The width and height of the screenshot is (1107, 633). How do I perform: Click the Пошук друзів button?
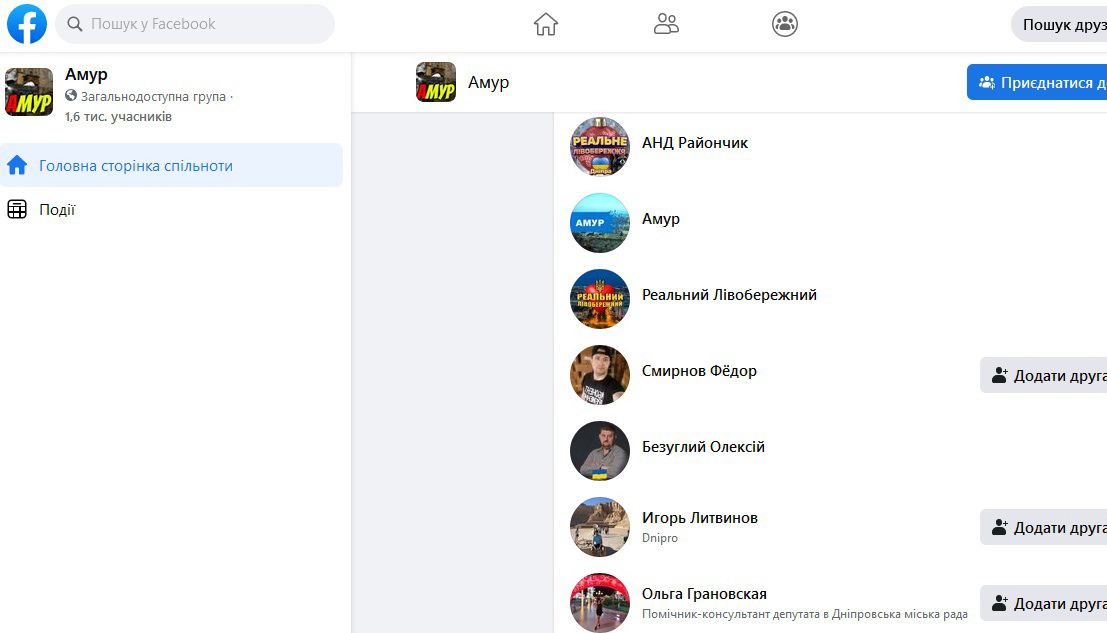(x=1060, y=25)
